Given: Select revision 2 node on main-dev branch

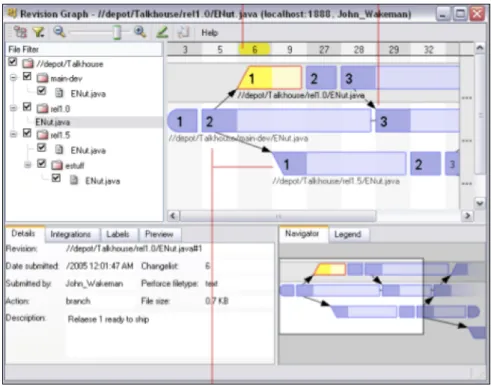Looking at the screenshot, I should coord(286,121).
